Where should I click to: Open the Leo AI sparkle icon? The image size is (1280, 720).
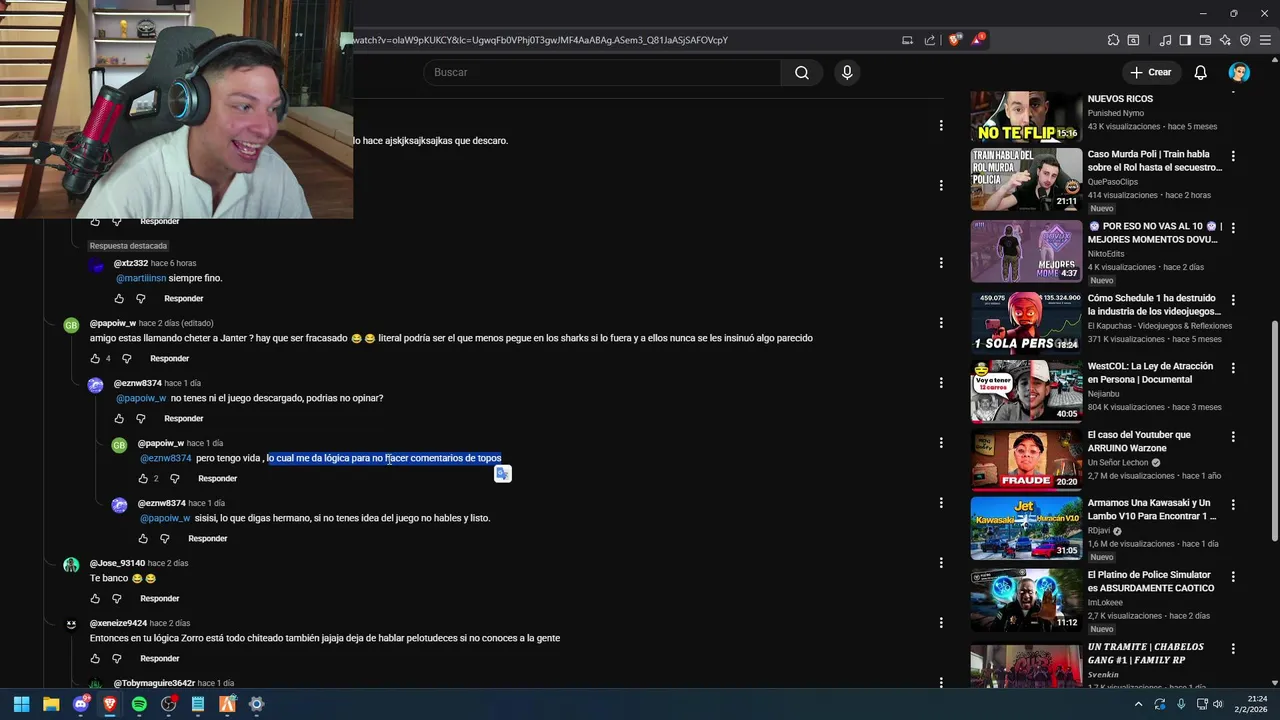1225,40
